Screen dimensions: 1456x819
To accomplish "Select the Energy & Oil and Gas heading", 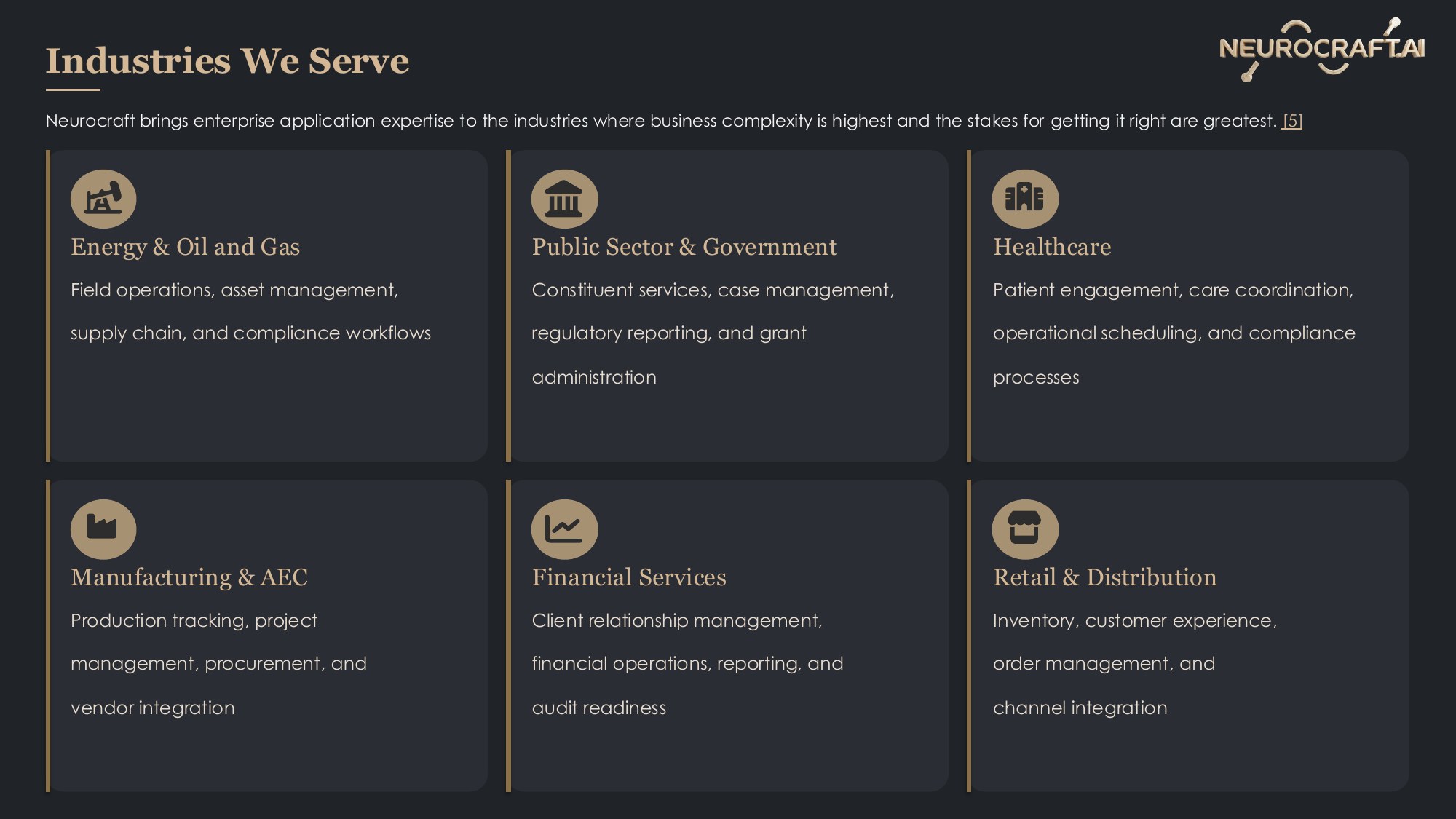I will click(185, 247).
